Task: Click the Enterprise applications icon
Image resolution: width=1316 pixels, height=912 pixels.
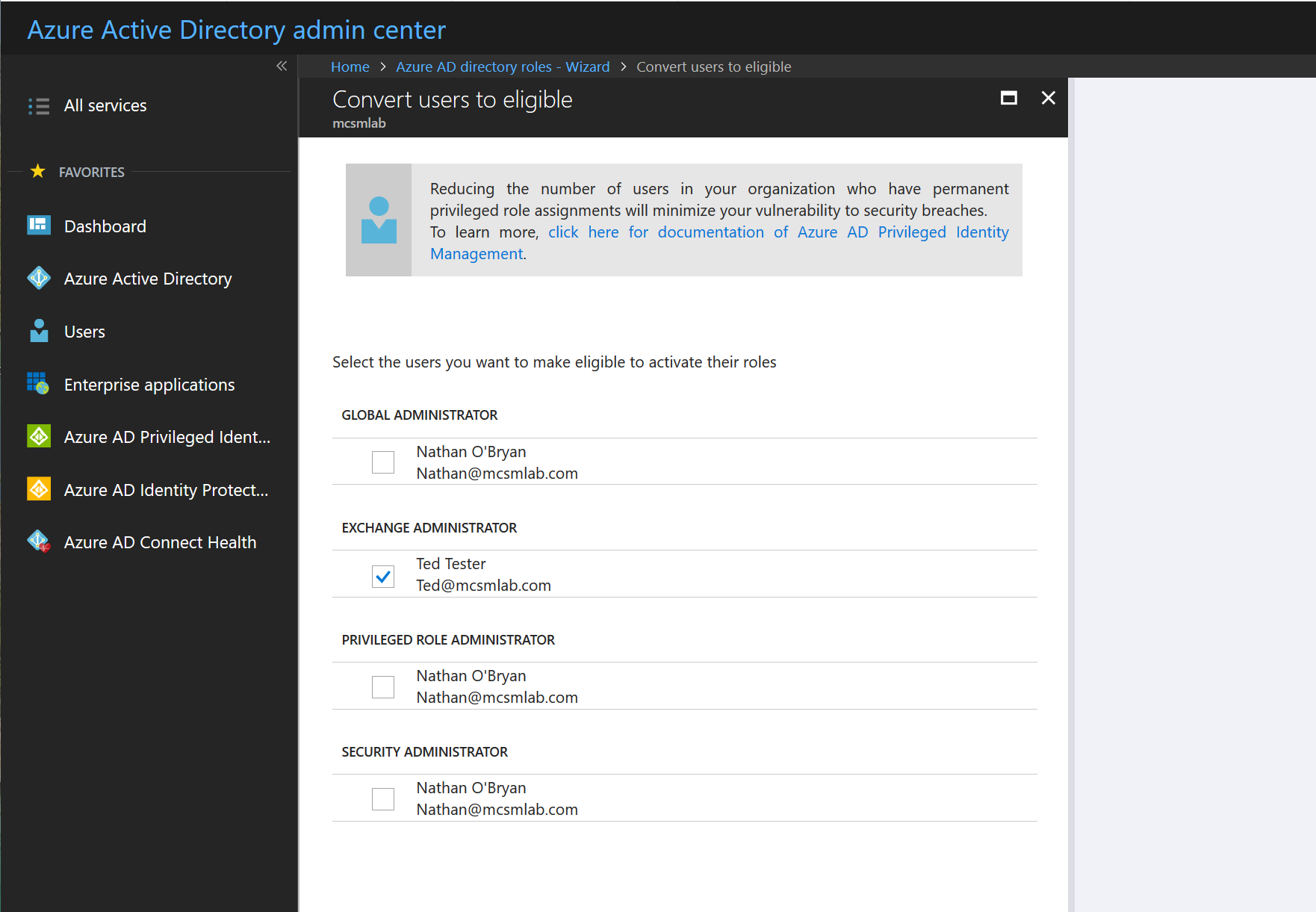Action: [x=38, y=384]
